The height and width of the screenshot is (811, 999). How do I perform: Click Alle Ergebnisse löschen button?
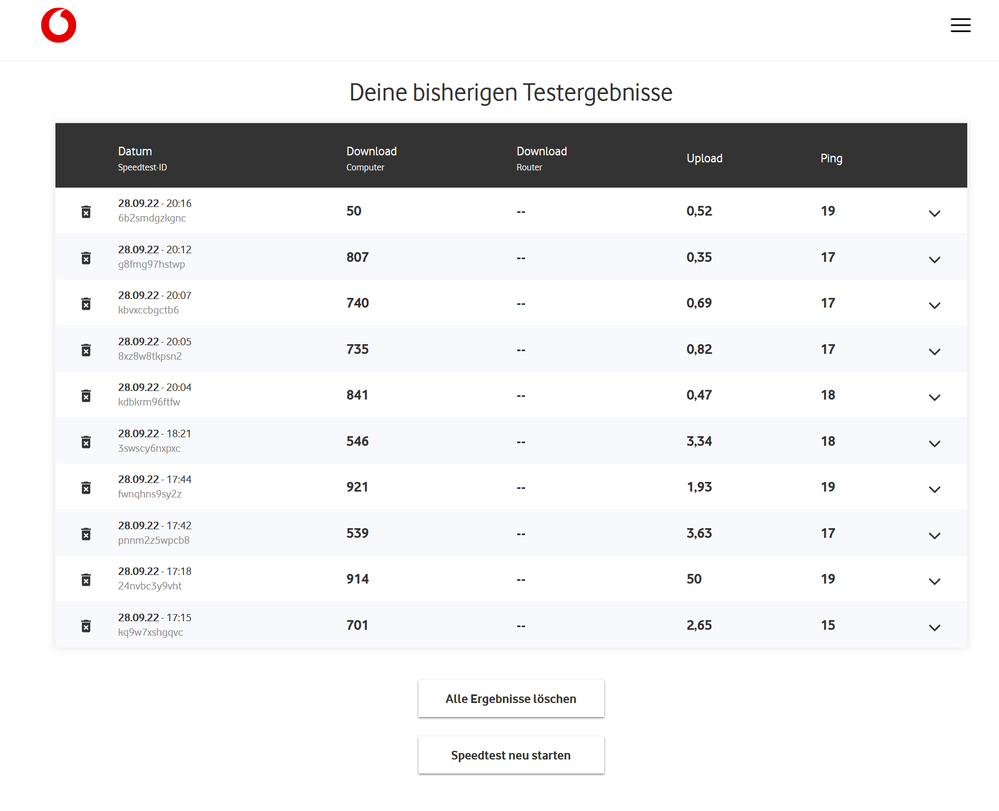510,699
